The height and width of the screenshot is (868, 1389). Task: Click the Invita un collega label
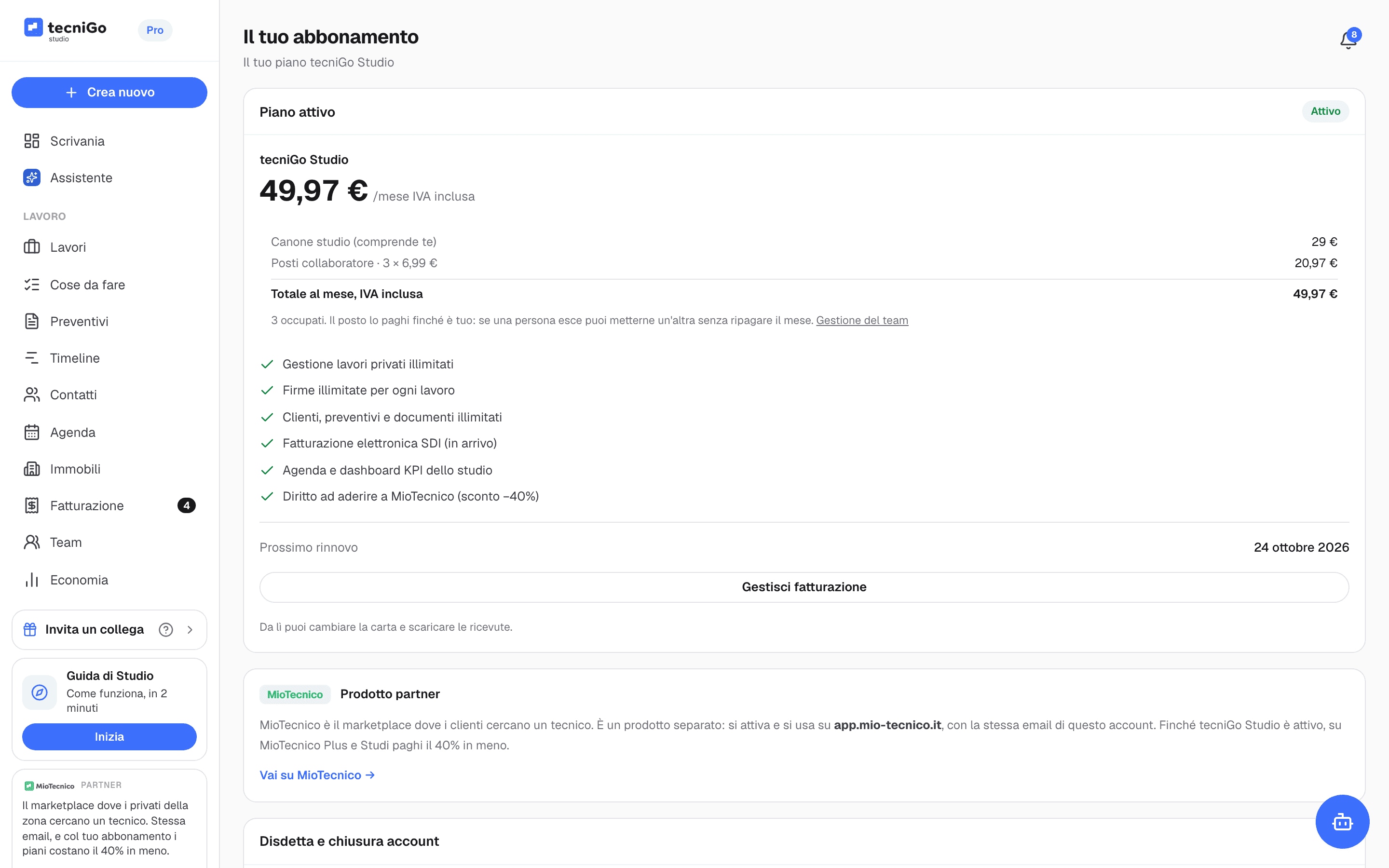click(95, 630)
